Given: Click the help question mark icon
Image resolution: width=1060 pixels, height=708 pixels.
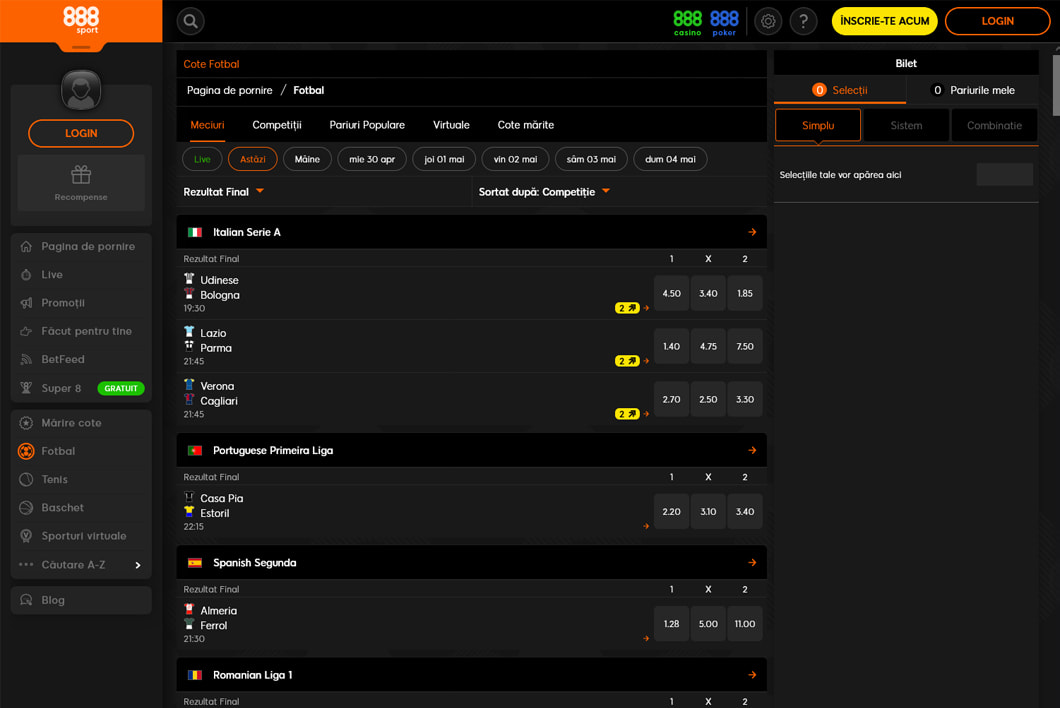Looking at the screenshot, I should click(803, 21).
